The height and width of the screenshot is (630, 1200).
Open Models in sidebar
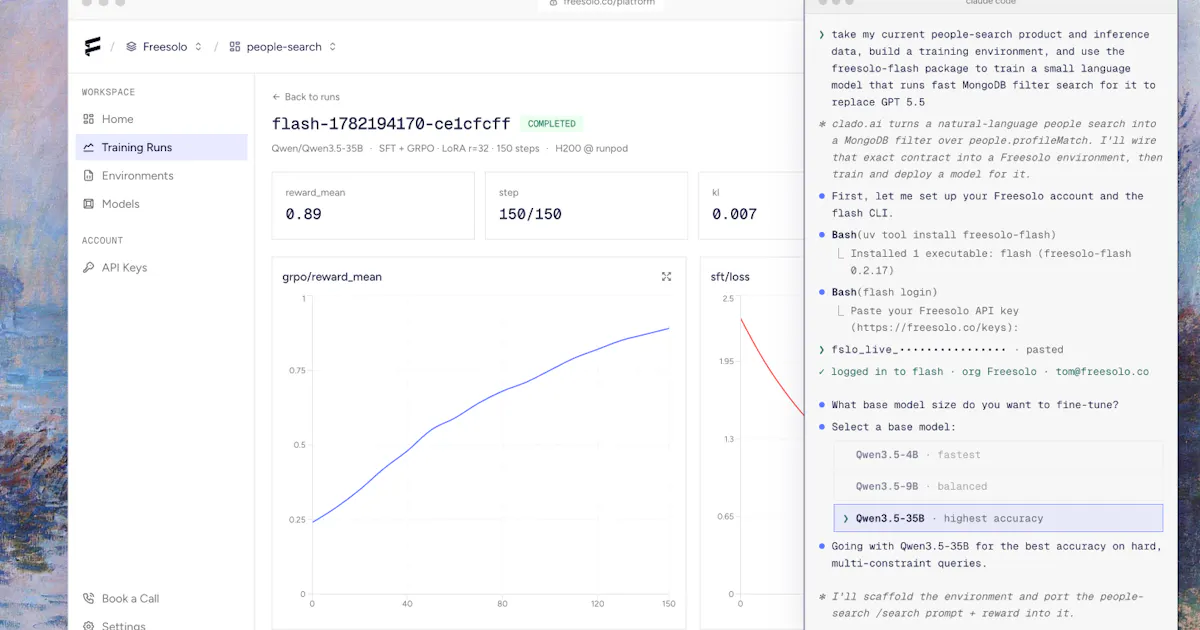tap(161, 204)
